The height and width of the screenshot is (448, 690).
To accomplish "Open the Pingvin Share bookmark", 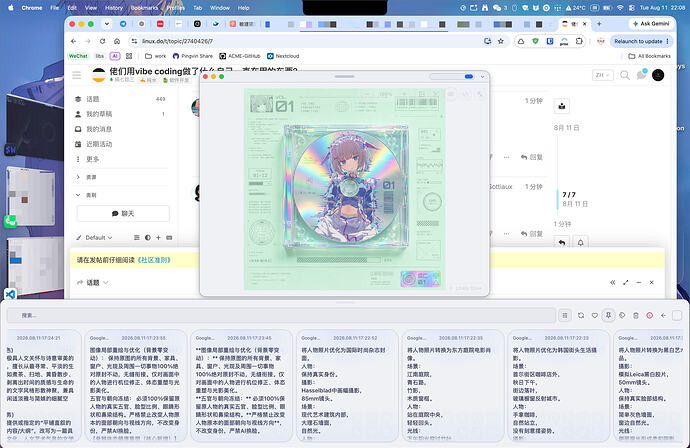I will click(x=193, y=56).
